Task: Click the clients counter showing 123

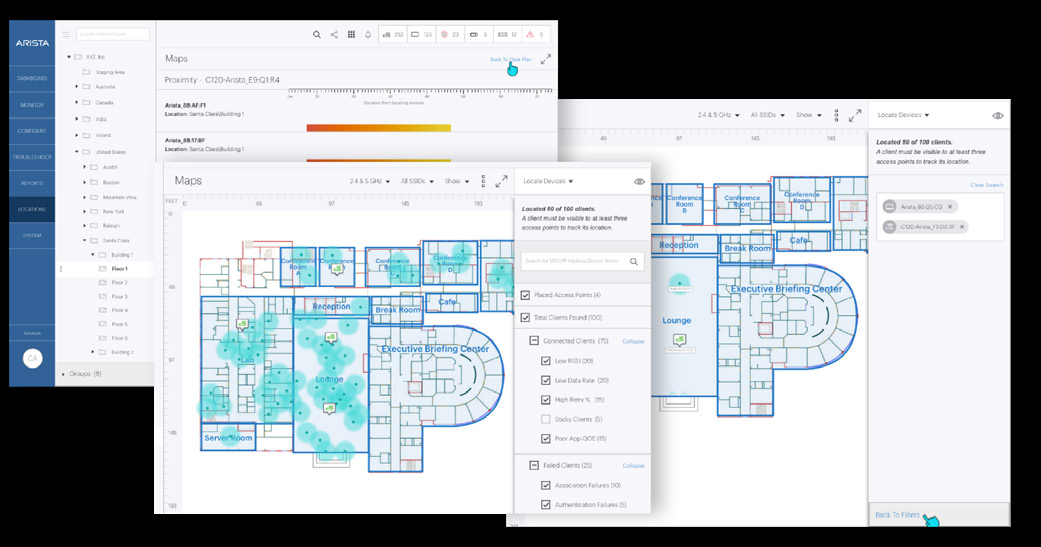Action: (x=422, y=35)
